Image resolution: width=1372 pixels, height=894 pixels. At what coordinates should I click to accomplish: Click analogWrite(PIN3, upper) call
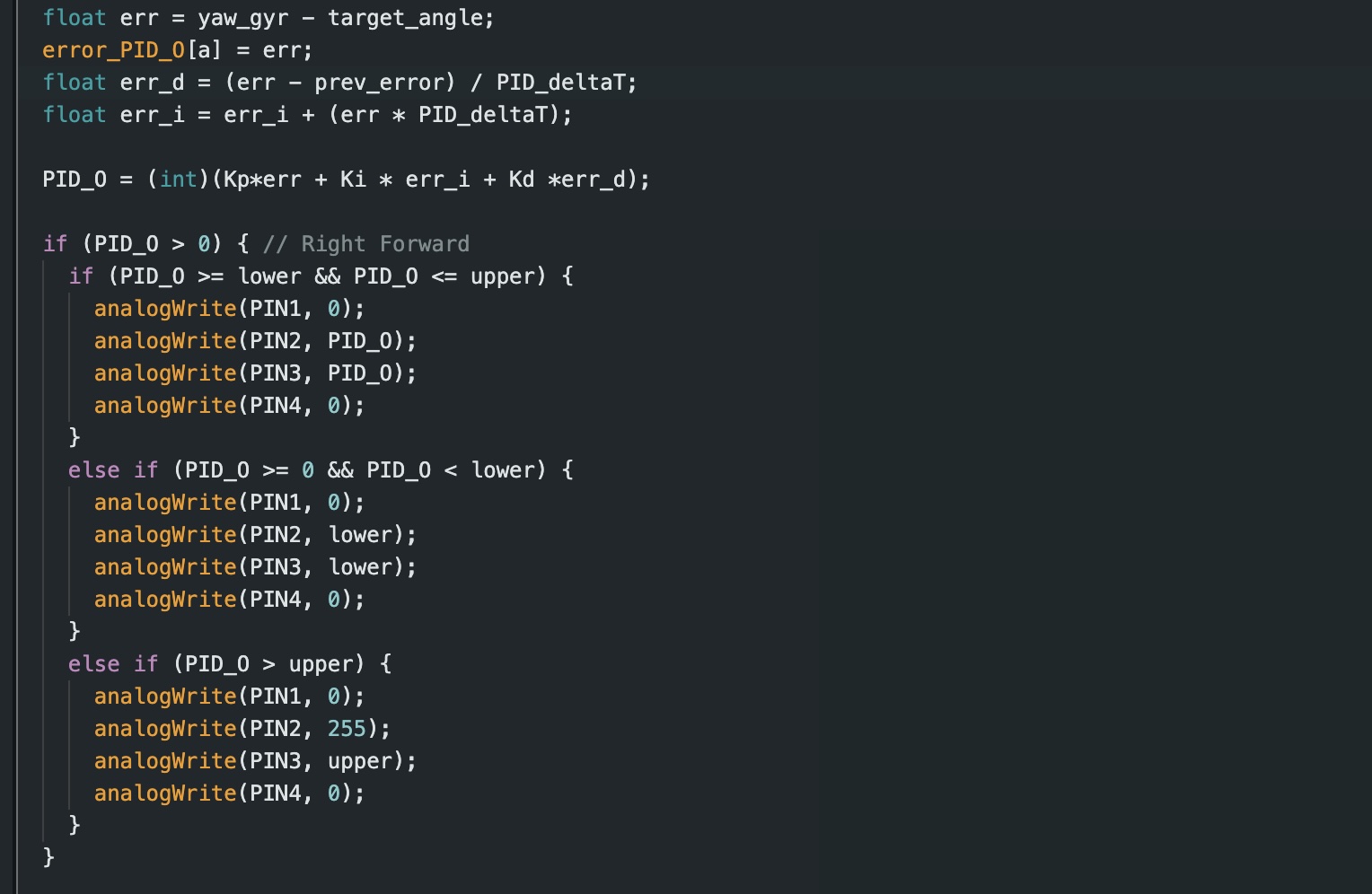click(255, 761)
